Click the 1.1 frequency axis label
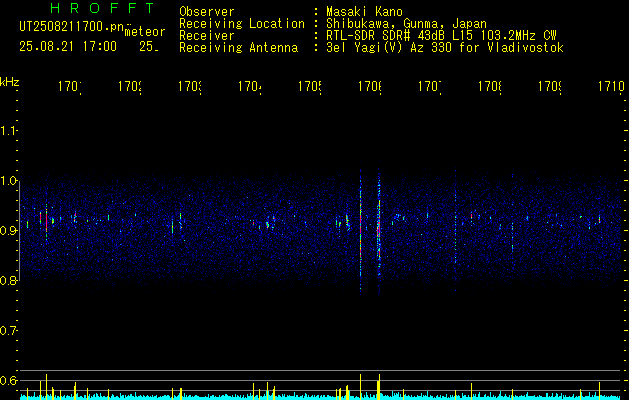The width and height of the screenshot is (629, 400). [x=9, y=130]
